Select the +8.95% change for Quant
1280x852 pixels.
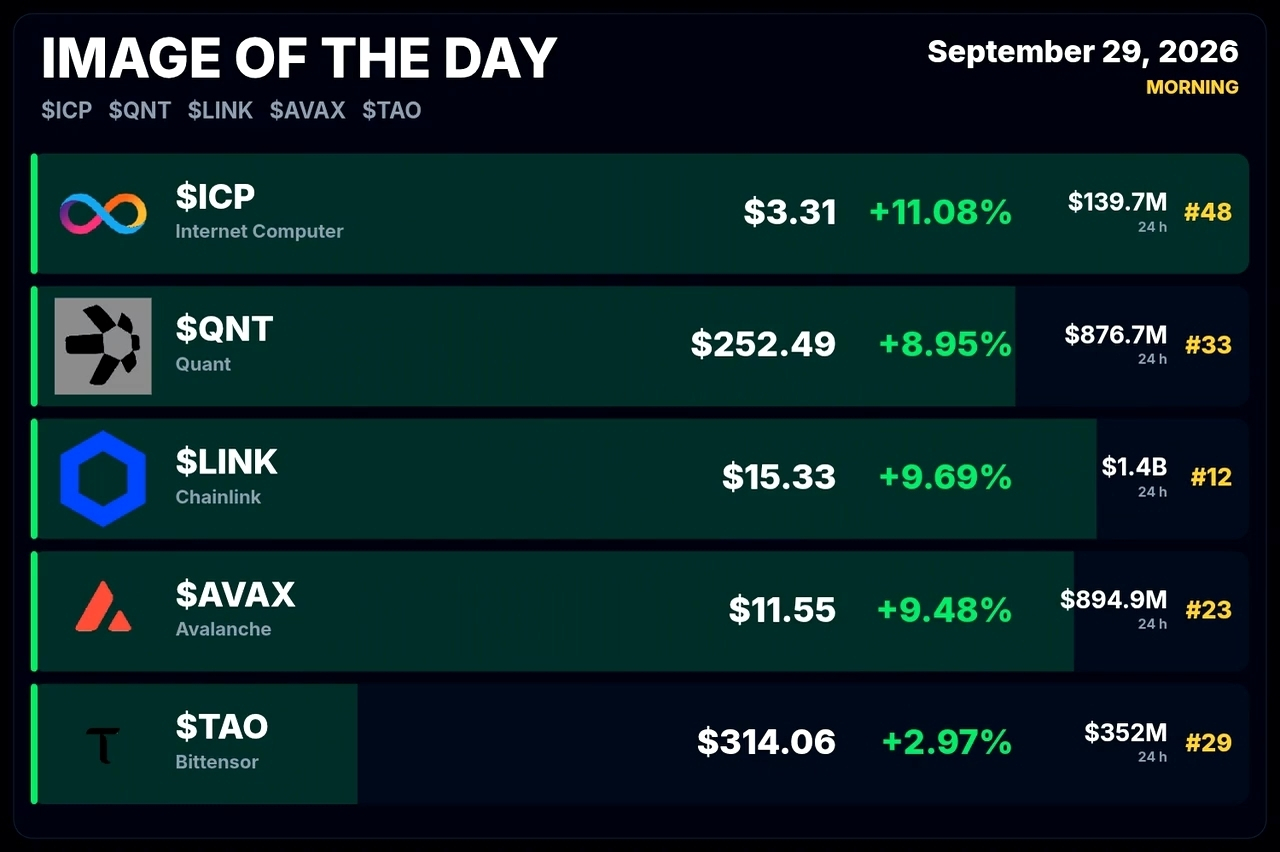[945, 345]
